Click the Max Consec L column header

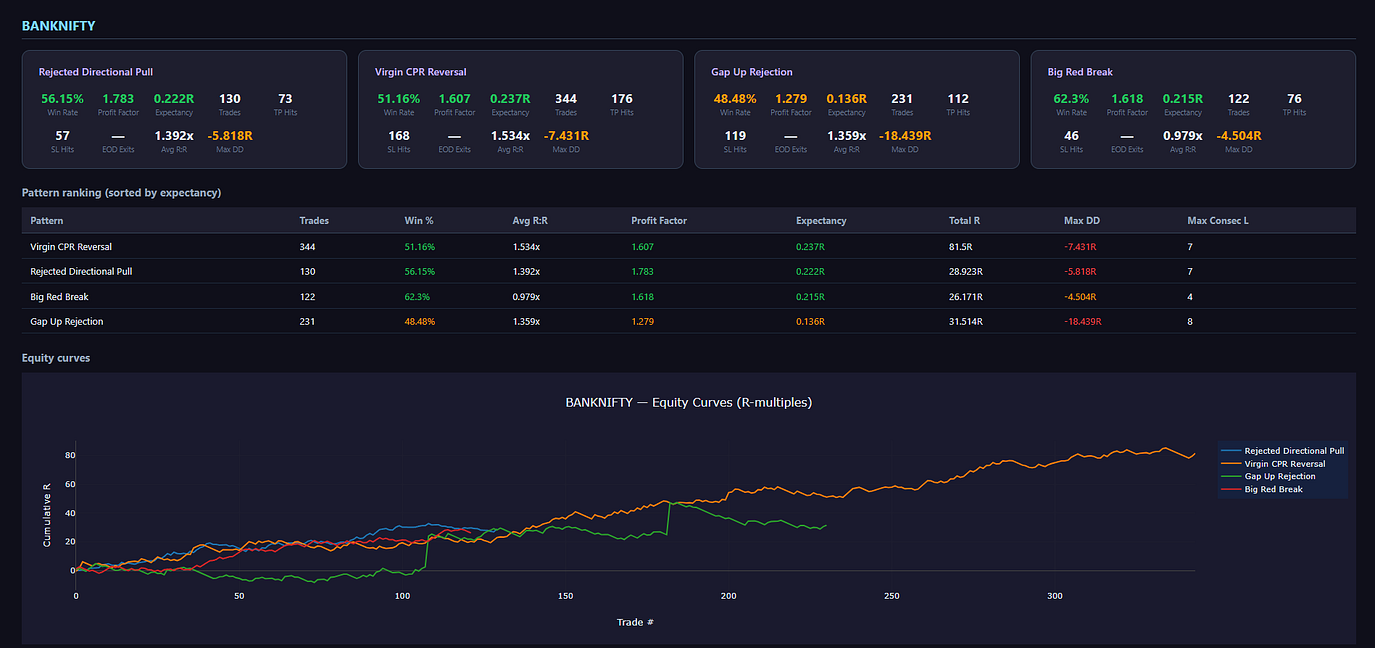coord(1217,220)
